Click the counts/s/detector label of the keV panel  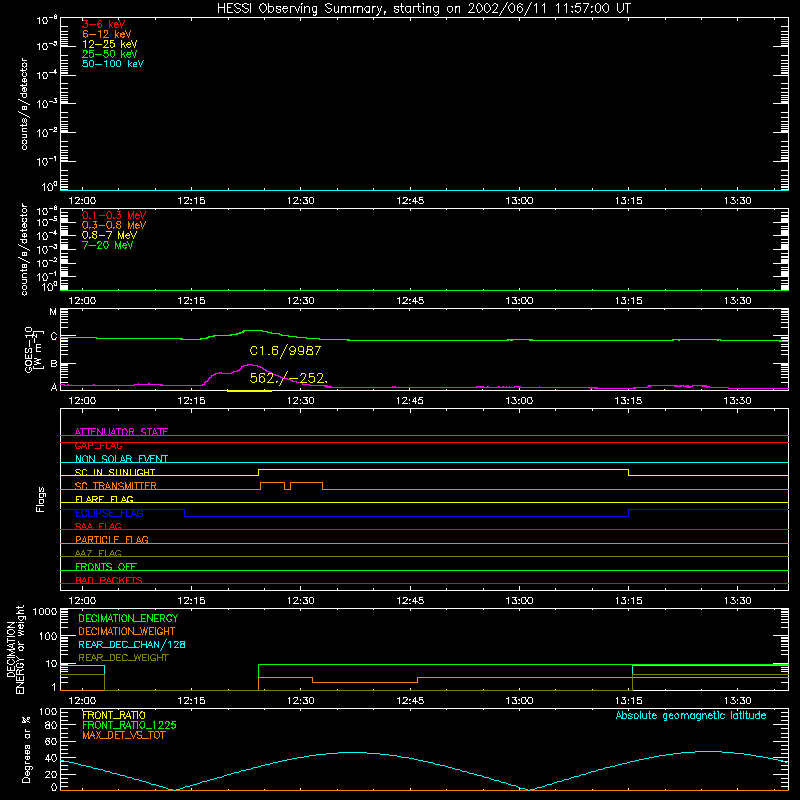[x=24, y=104]
